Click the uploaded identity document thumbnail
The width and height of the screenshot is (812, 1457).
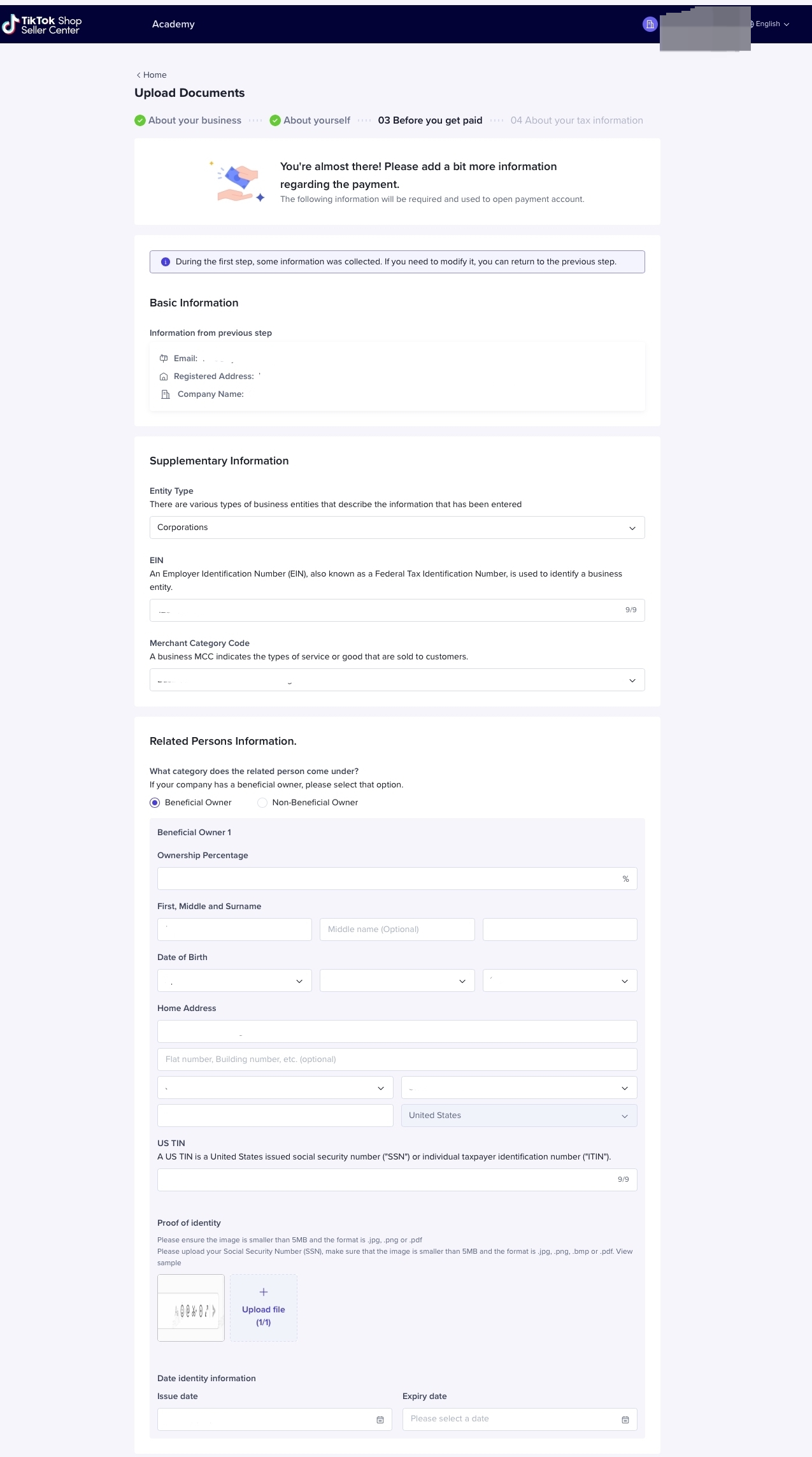click(191, 1307)
